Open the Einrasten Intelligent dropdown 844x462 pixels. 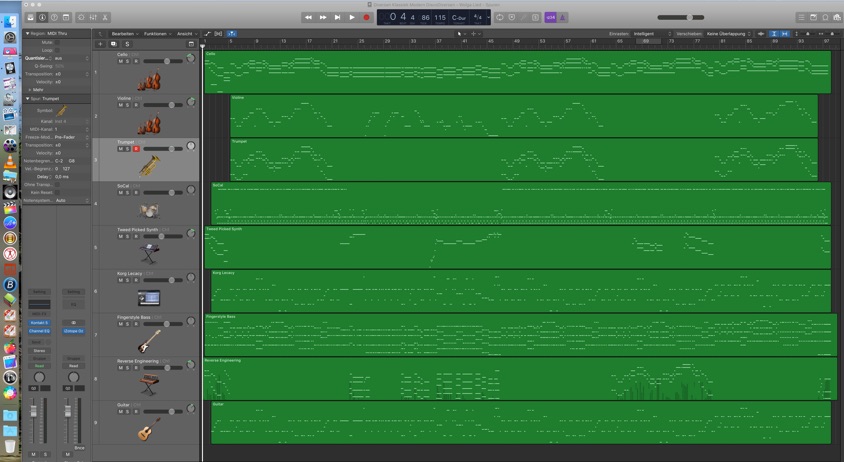(652, 33)
